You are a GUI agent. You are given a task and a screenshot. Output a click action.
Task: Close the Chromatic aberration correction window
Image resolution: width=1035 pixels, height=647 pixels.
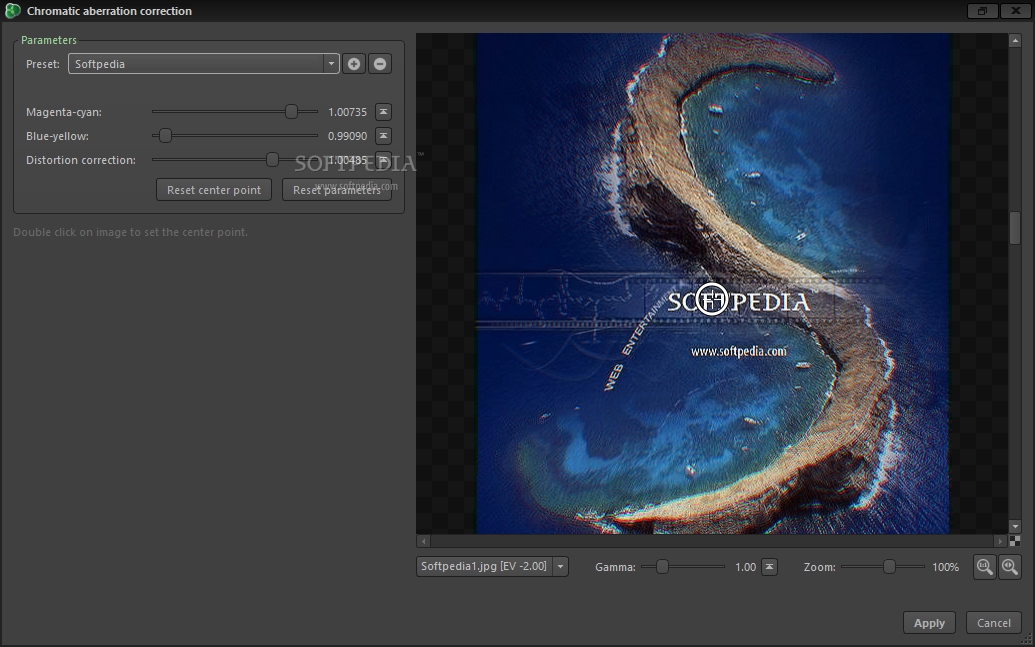pyautogui.click(x=1015, y=11)
